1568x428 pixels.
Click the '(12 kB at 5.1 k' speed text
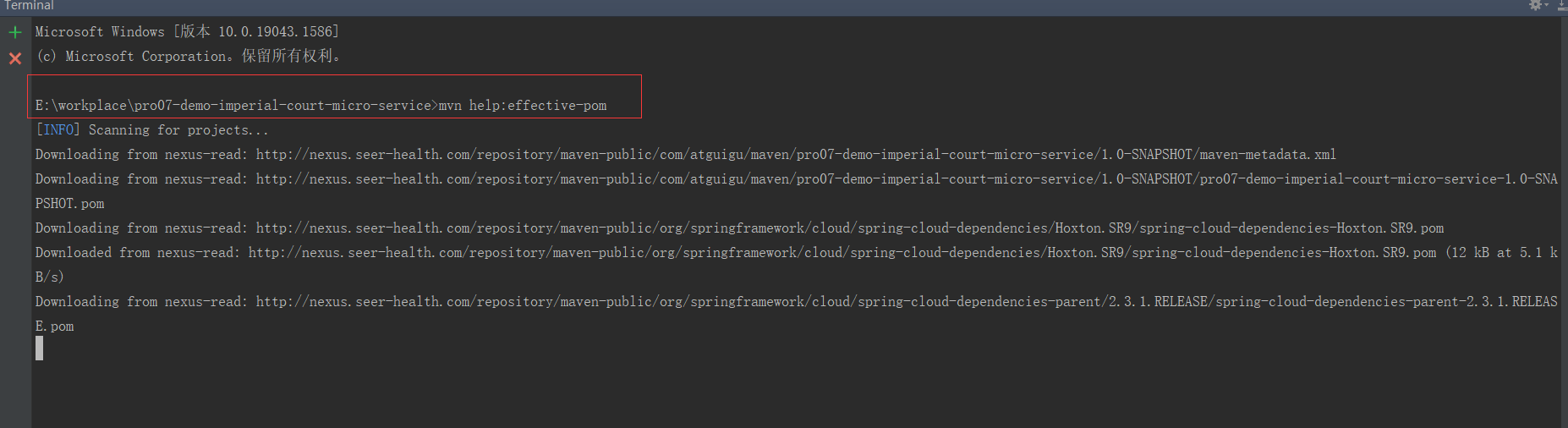(1502, 253)
